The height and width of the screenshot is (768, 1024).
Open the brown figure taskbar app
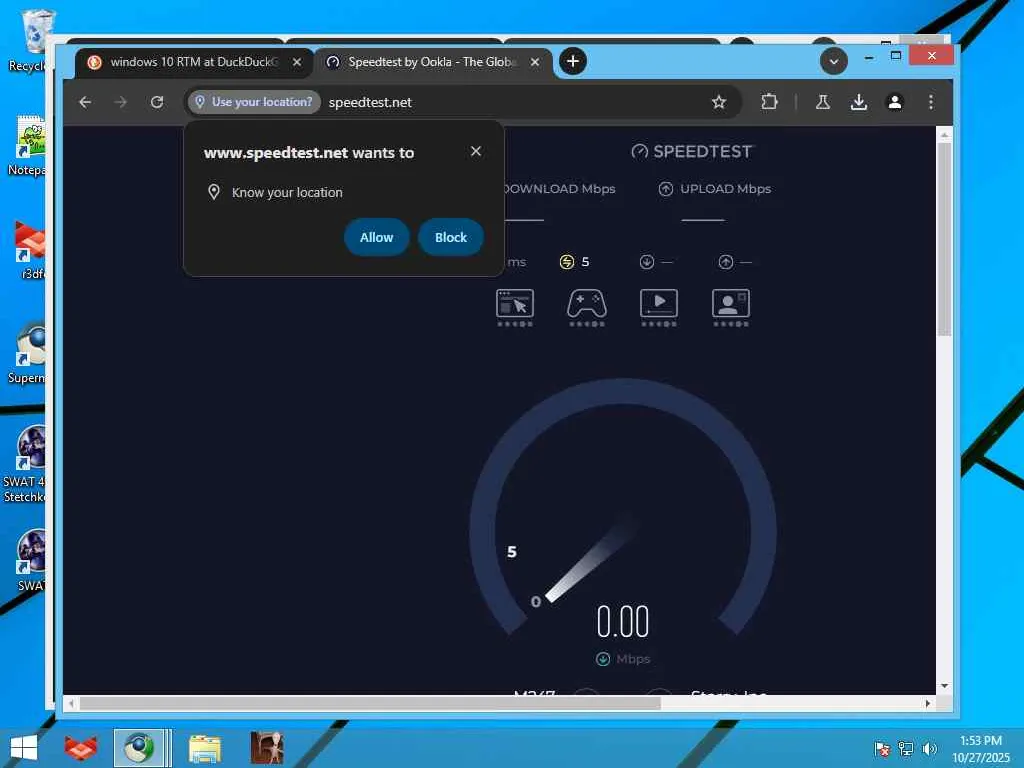pyautogui.click(x=266, y=748)
